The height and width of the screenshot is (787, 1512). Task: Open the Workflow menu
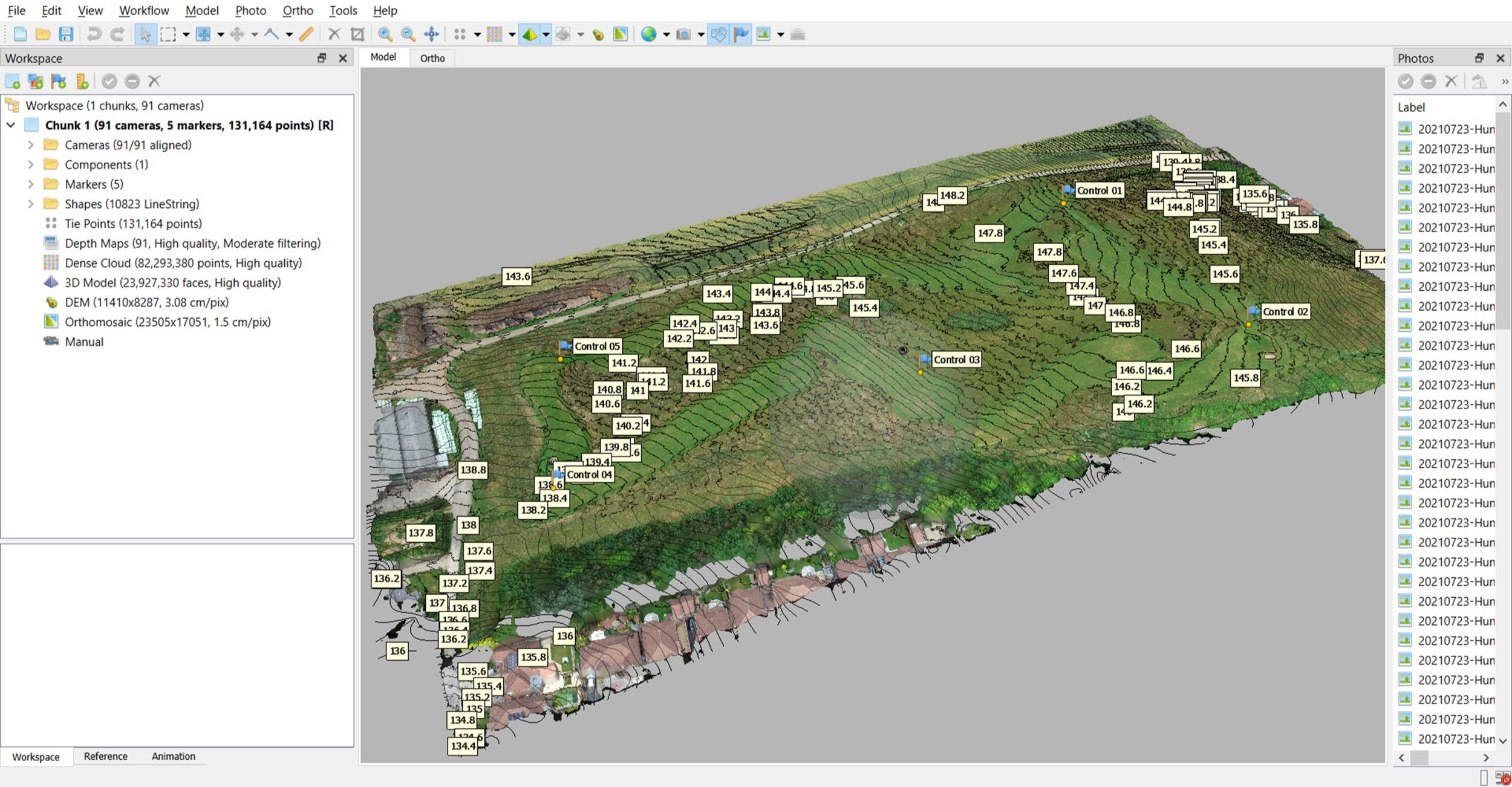click(x=144, y=10)
